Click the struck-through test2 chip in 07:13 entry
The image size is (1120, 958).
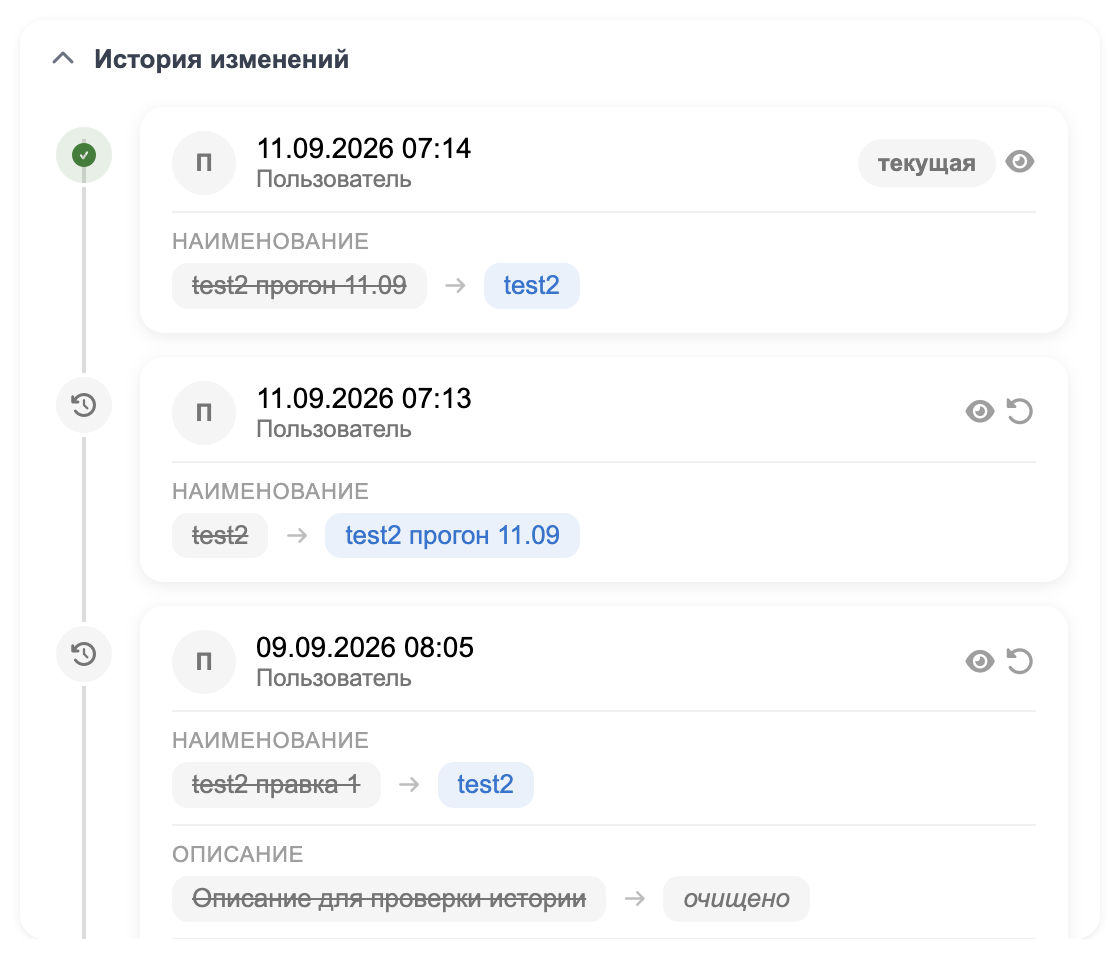click(220, 535)
